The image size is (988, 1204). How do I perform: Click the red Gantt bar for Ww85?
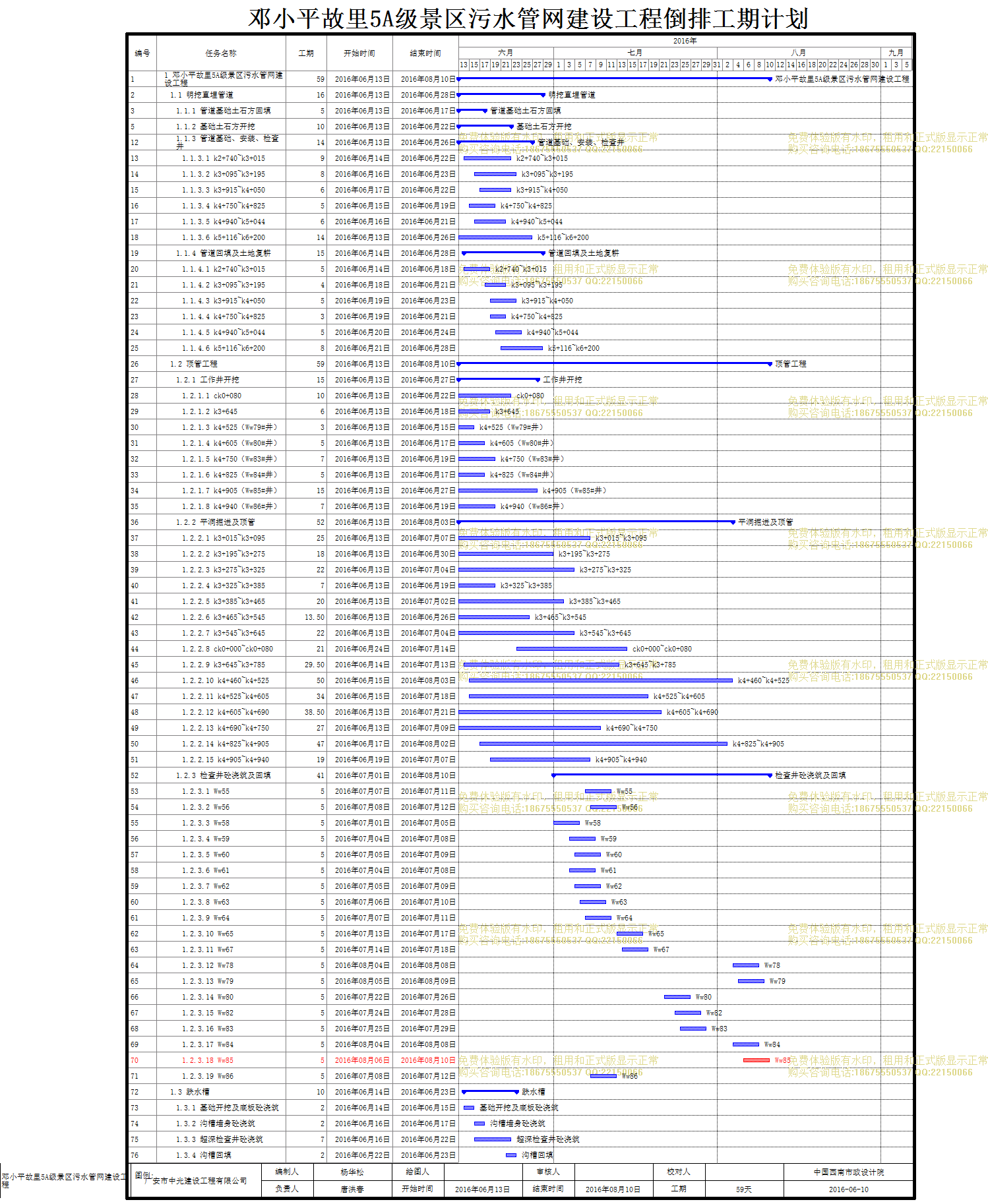(x=756, y=1060)
